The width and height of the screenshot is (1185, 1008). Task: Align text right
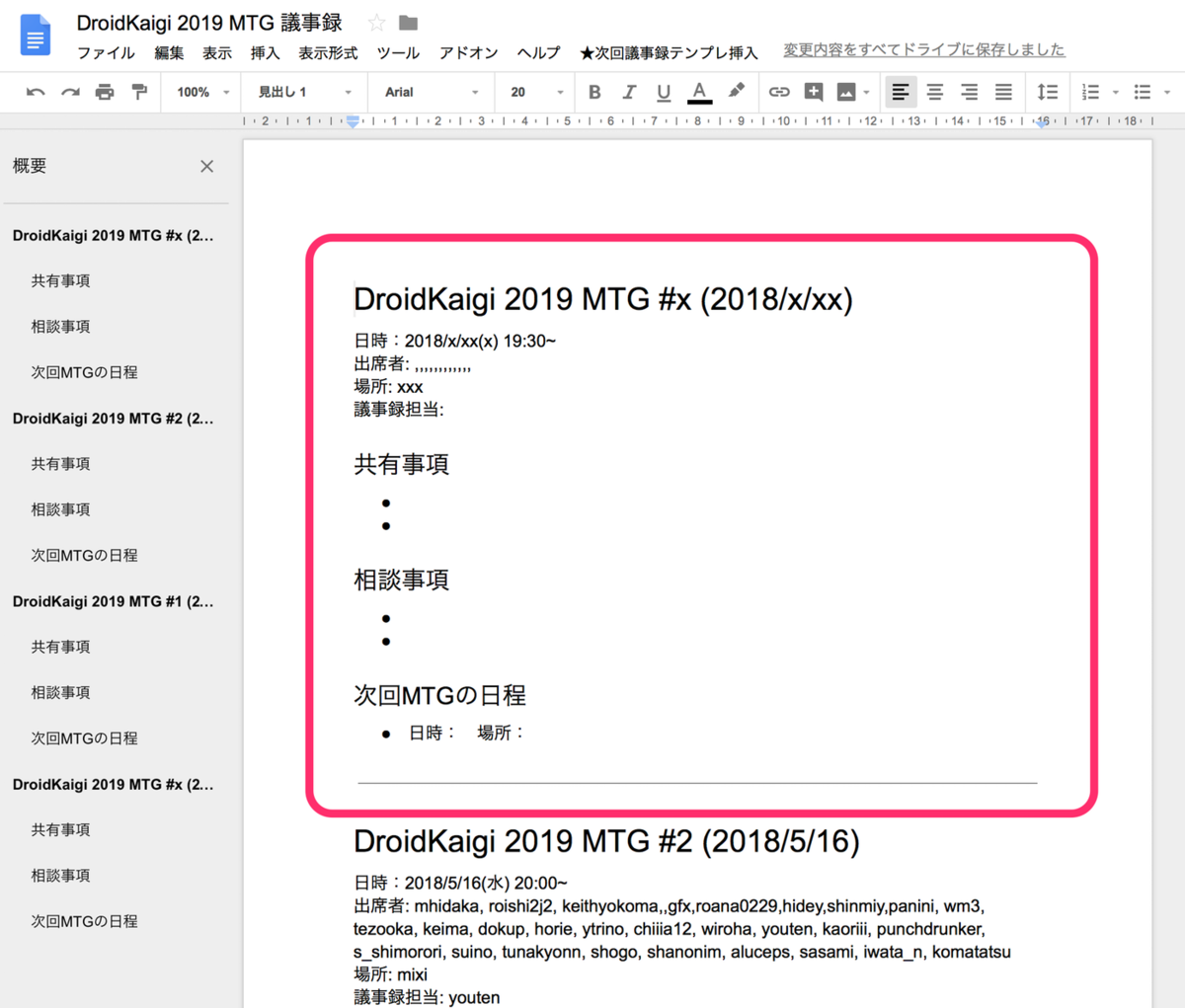coord(970,92)
